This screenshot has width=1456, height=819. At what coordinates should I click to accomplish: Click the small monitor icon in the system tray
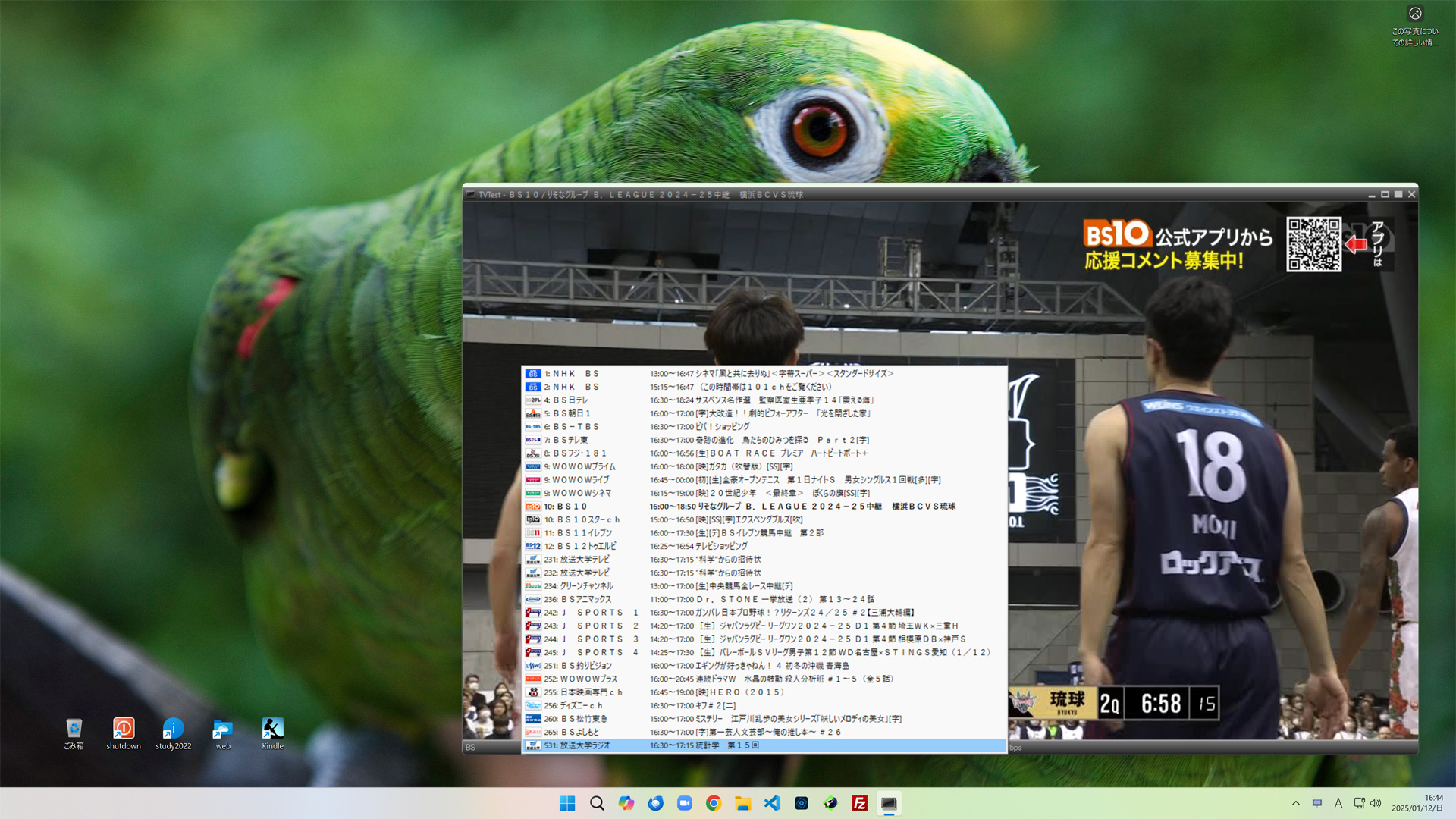(1317, 803)
